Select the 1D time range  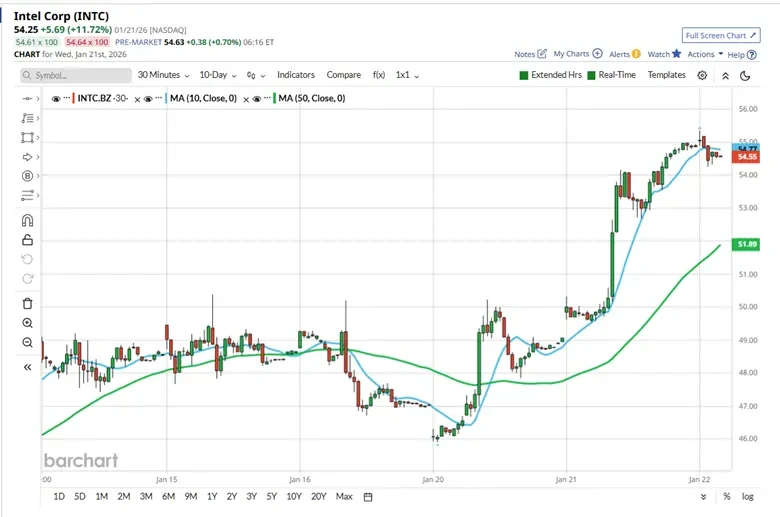pos(59,497)
